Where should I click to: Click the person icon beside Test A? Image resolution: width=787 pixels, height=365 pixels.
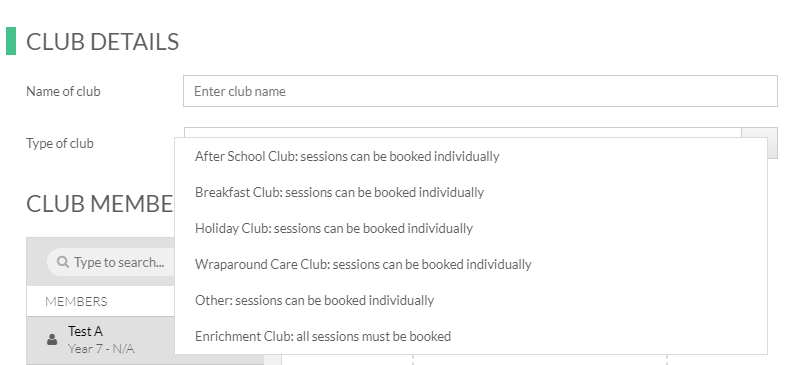(x=52, y=340)
